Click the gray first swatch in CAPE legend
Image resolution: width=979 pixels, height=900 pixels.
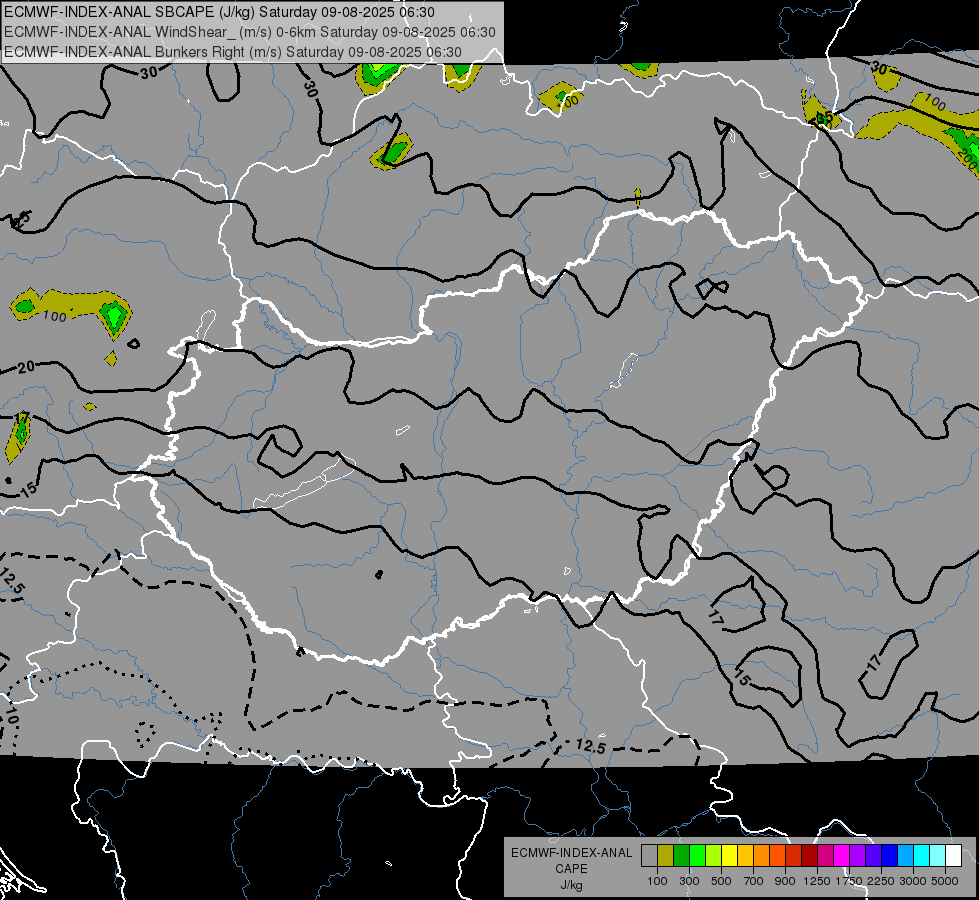coord(649,855)
